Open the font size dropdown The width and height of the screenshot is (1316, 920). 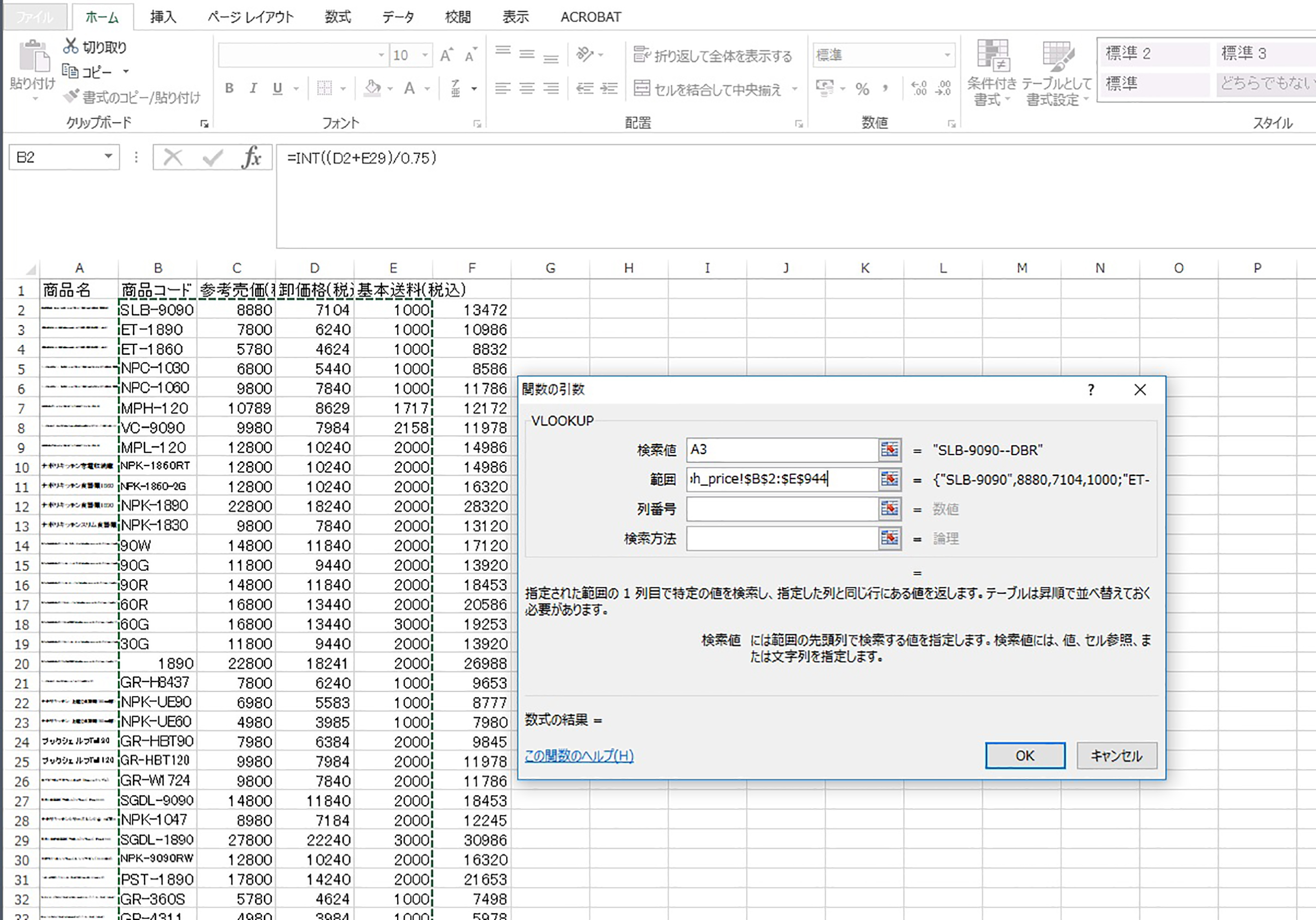(x=425, y=55)
